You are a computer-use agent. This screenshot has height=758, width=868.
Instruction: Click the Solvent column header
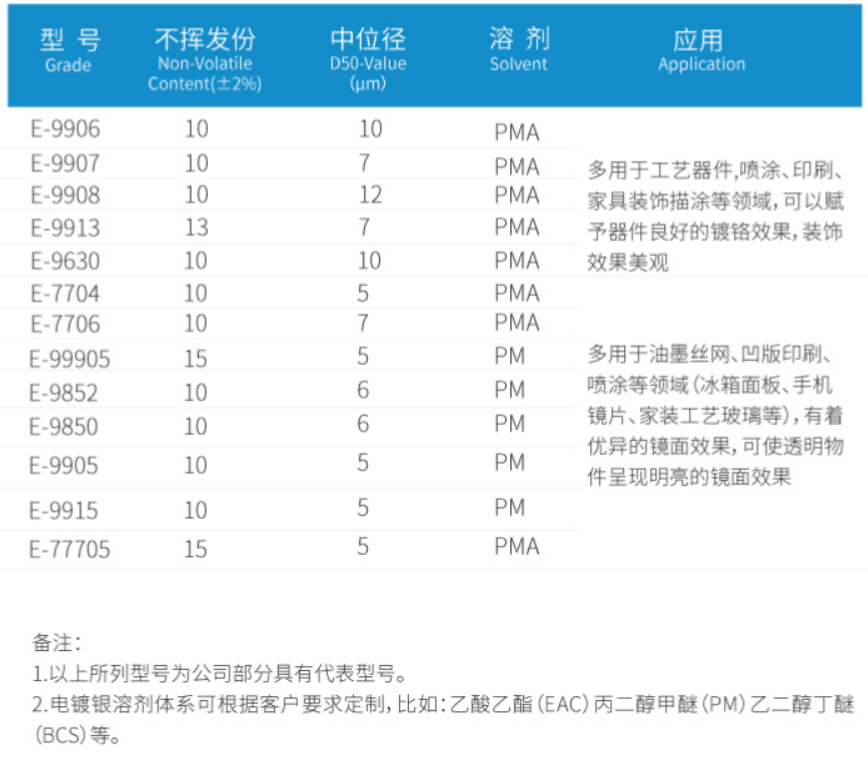pos(519,50)
